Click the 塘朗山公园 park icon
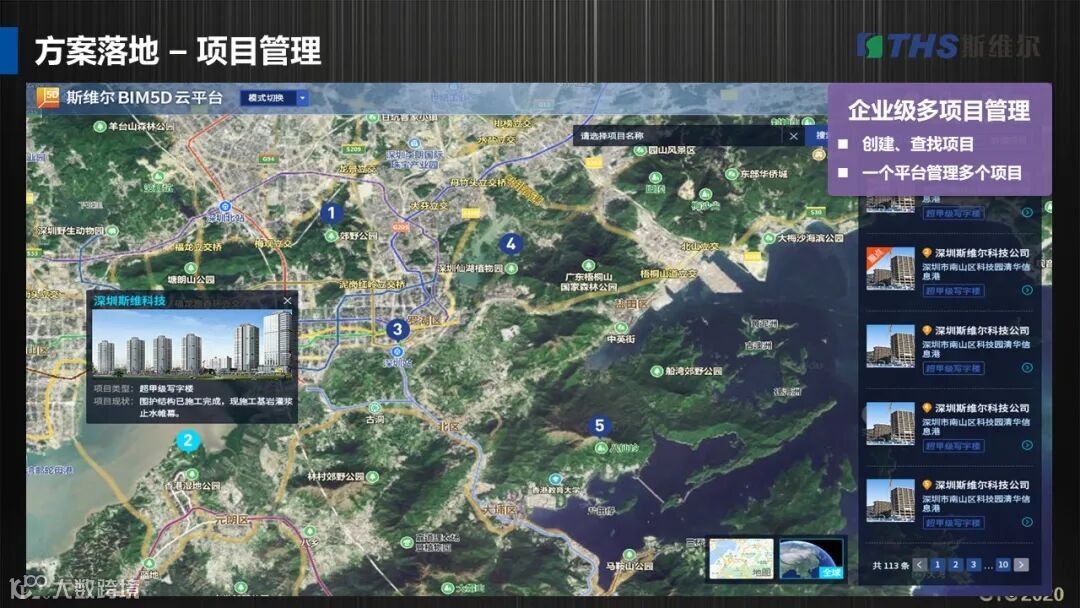 pyautogui.click(x=191, y=268)
